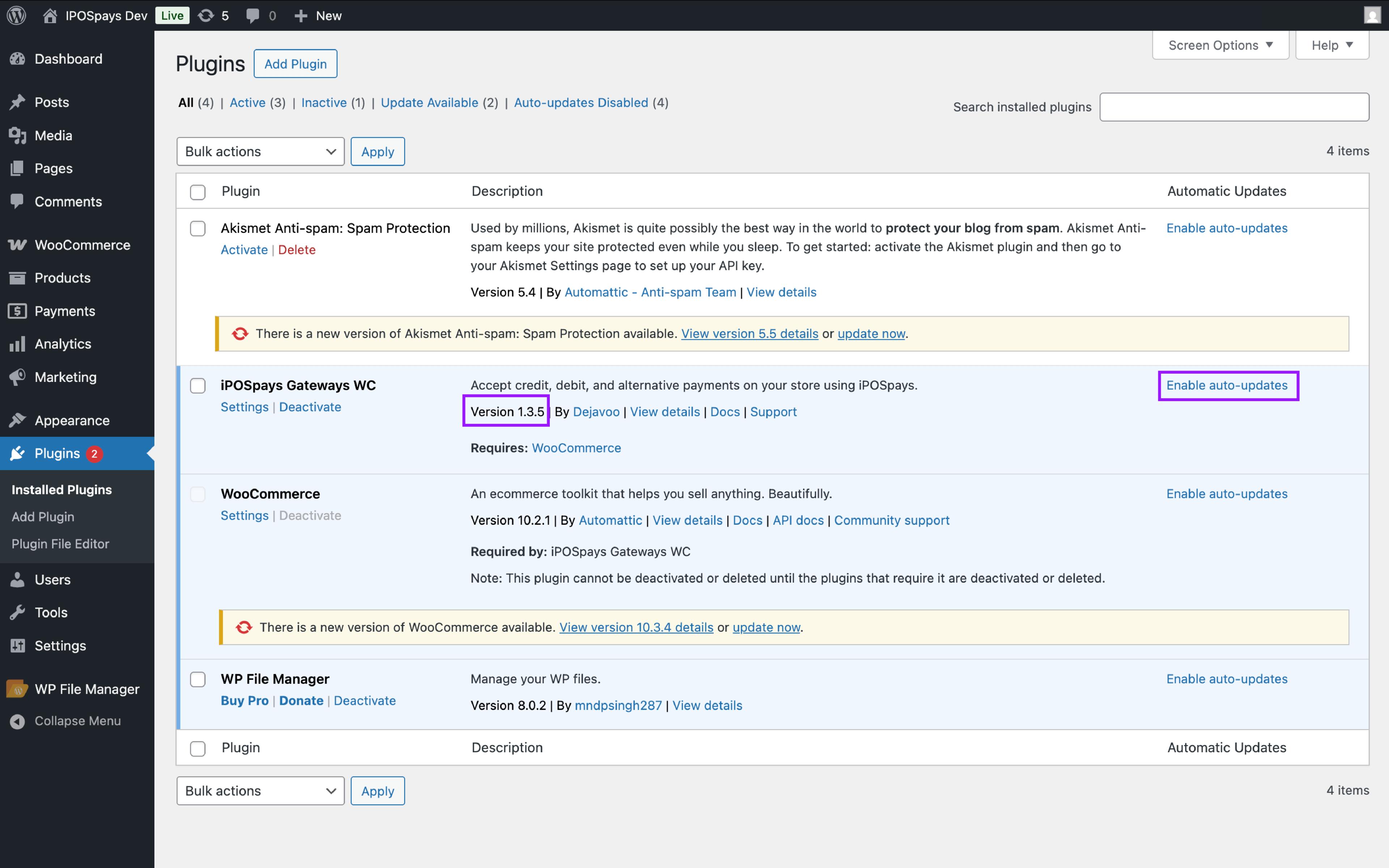Select the iPOSpays Gateways WC checkbox
The width and height of the screenshot is (1389, 868).
(x=197, y=386)
